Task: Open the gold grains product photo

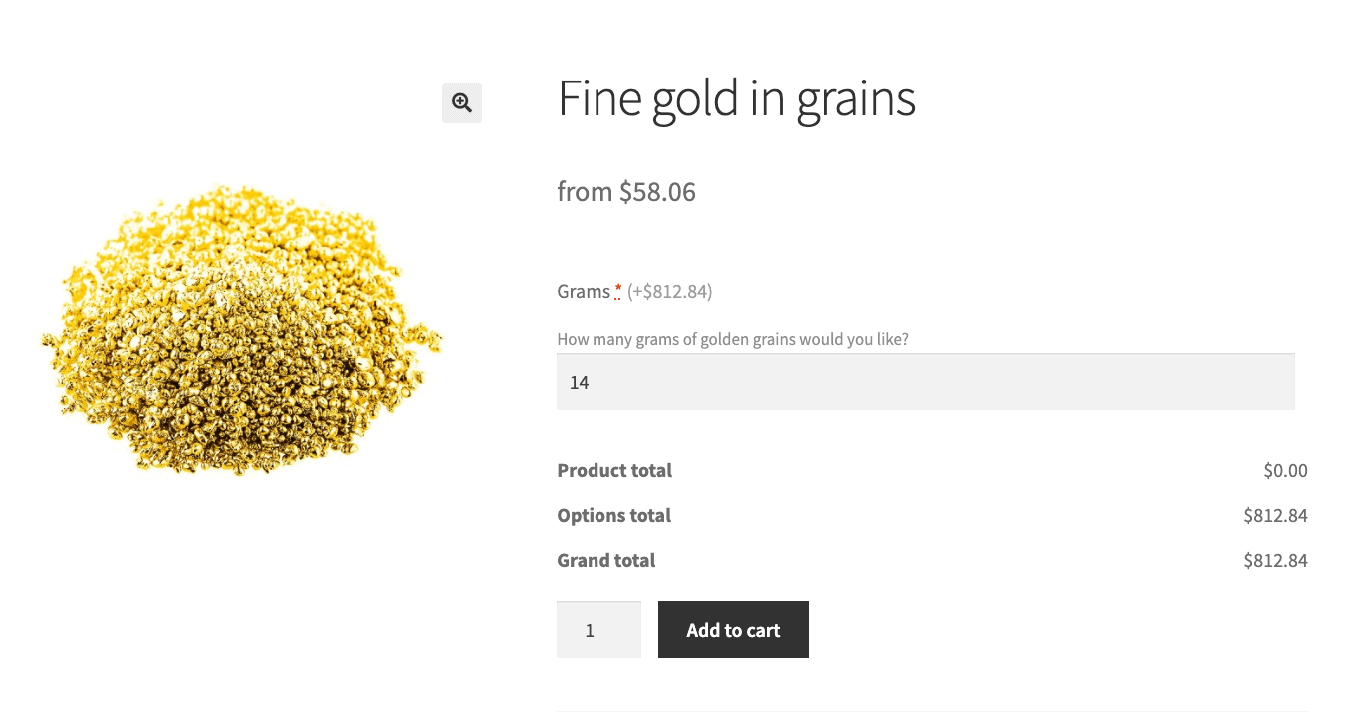Action: pyautogui.click(x=240, y=330)
